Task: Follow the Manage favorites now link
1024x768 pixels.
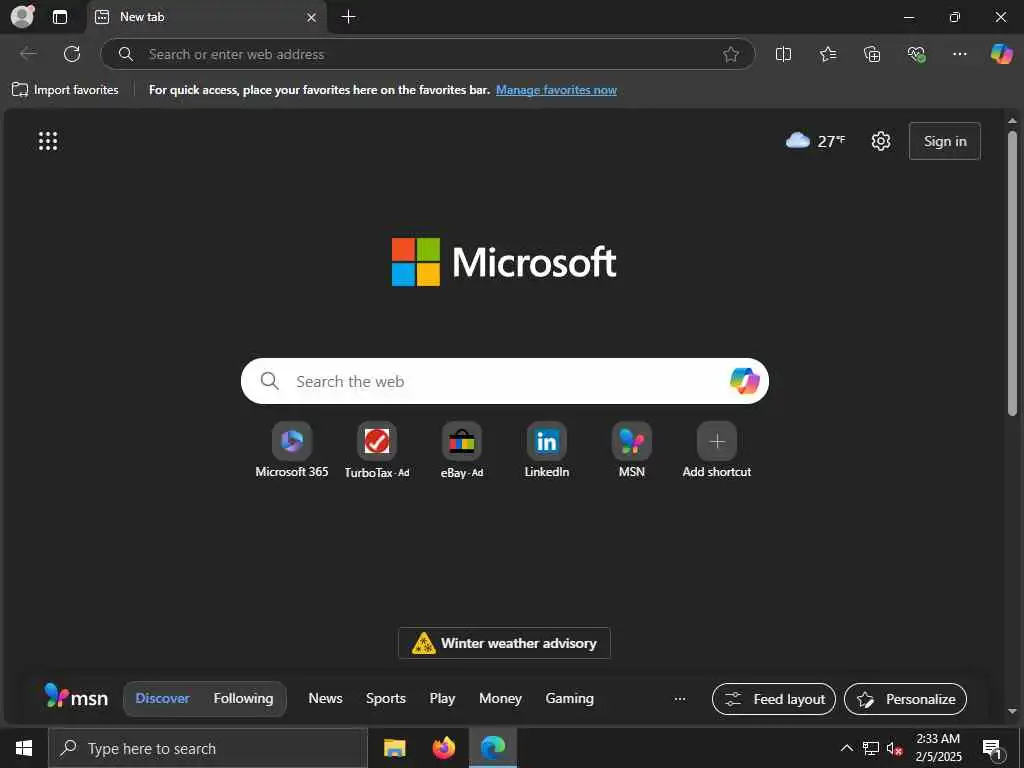Action: [x=556, y=90]
